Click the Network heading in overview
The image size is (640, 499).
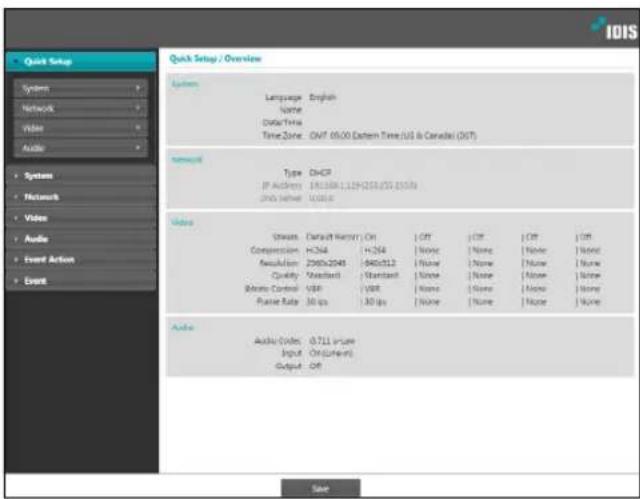(x=187, y=160)
